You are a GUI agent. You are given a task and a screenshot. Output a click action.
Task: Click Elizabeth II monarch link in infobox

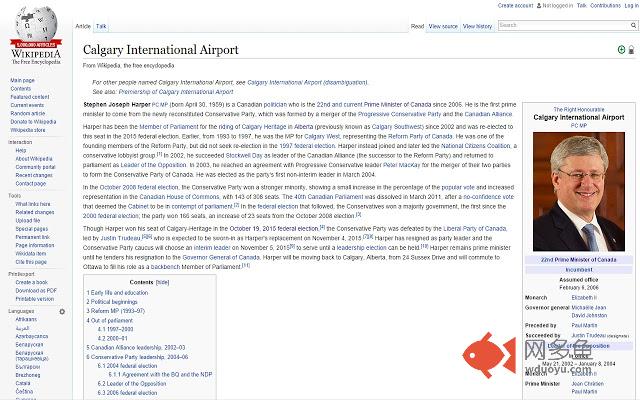(584, 298)
